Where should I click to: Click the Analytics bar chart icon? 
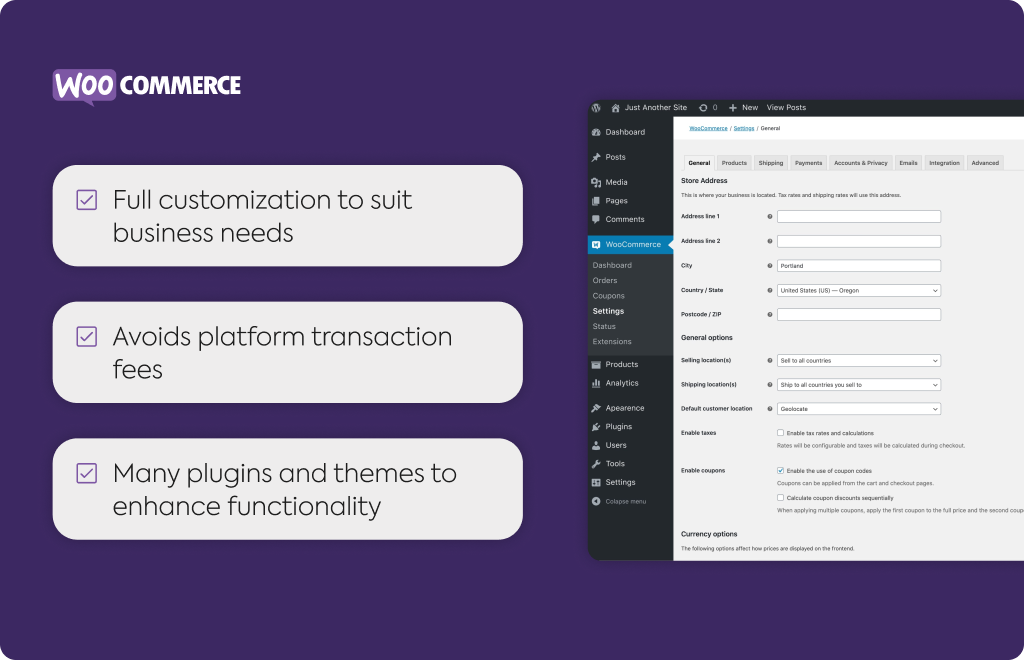click(x=596, y=383)
